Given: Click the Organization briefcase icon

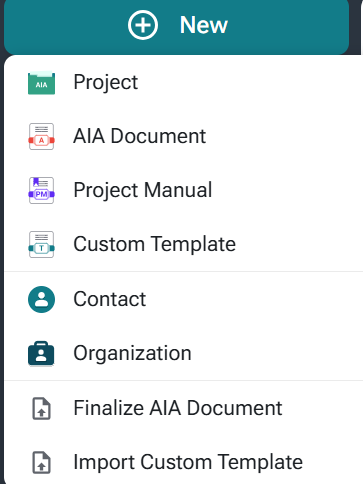Looking at the screenshot, I should point(41,353).
